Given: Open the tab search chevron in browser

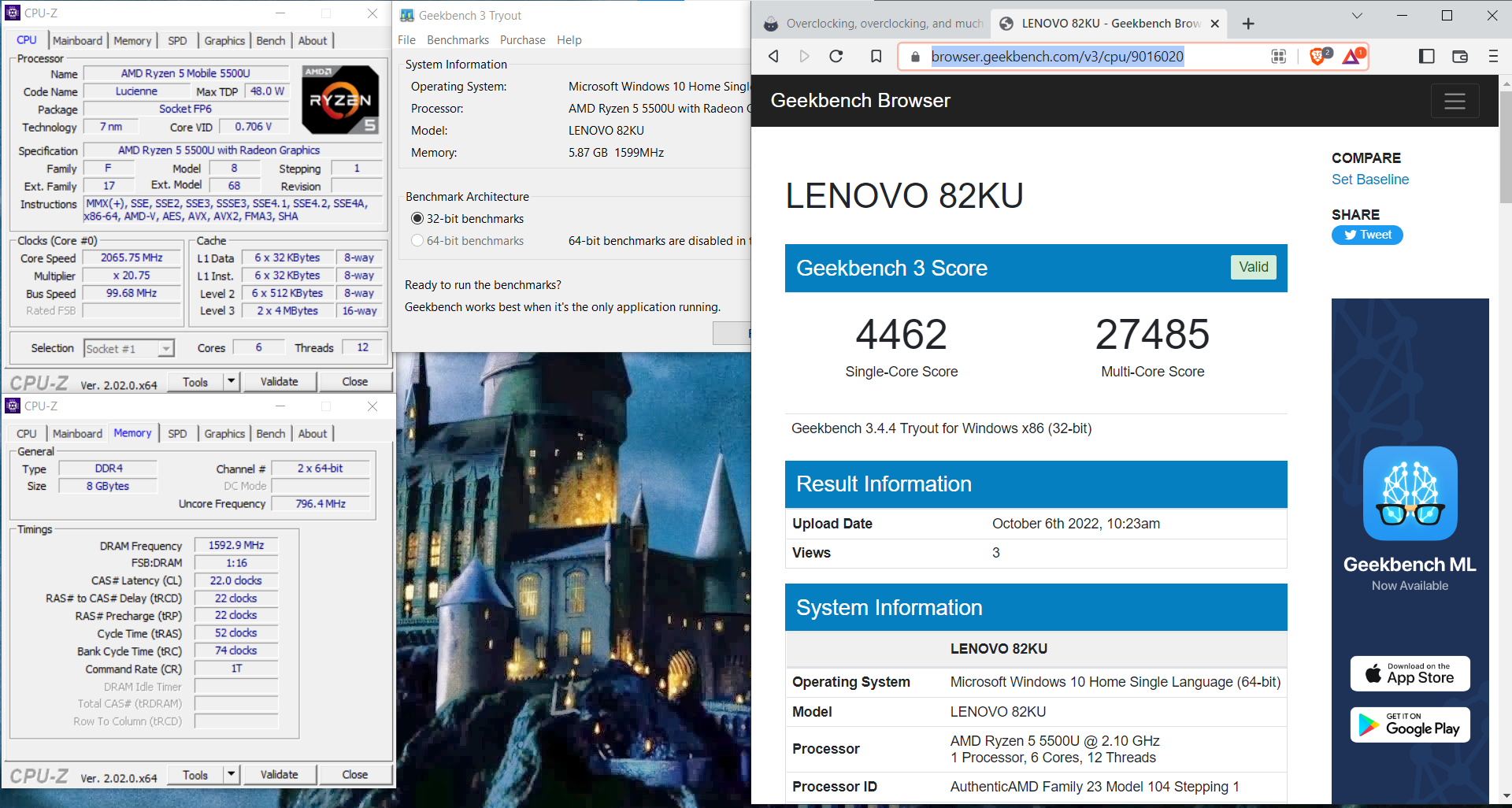Looking at the screenshot, I should (x=1357, y=15).
